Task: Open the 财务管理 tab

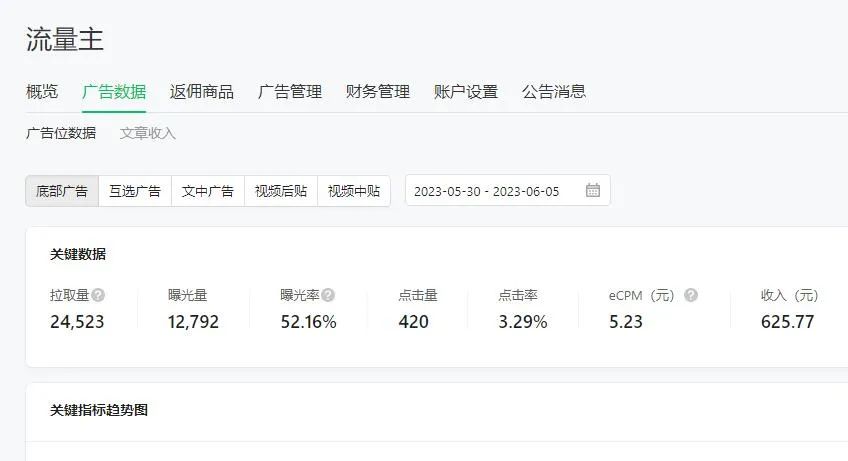Action: click(x=378, y=91)
